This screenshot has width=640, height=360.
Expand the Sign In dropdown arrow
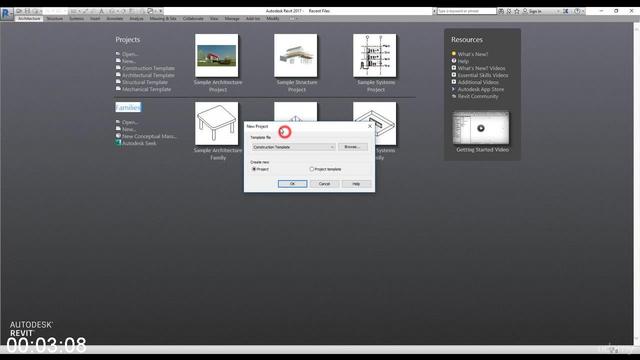558,11
